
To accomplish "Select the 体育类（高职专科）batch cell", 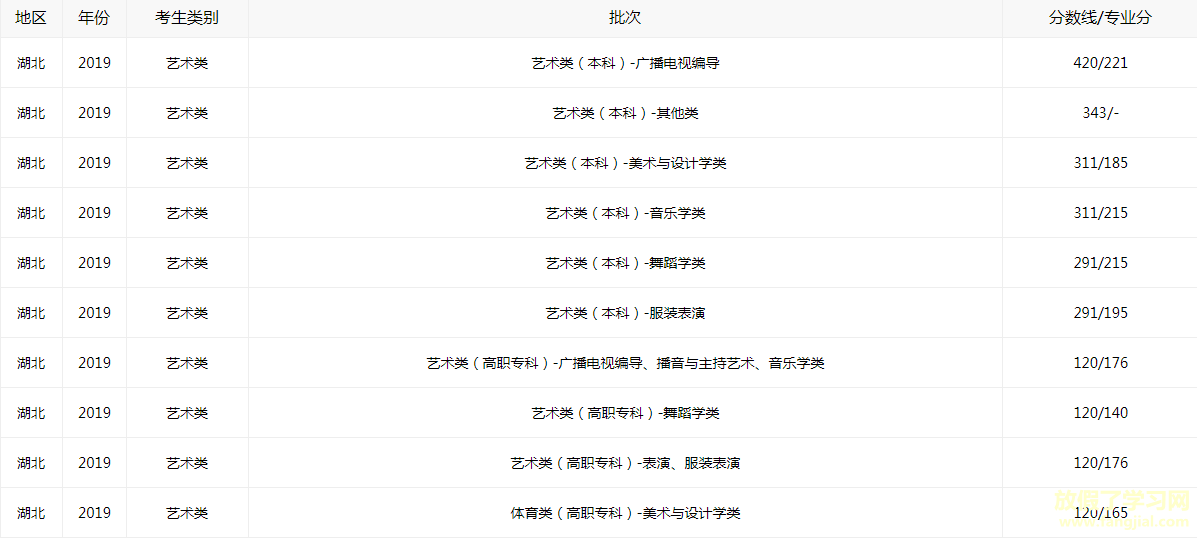I will click(625, 513).
